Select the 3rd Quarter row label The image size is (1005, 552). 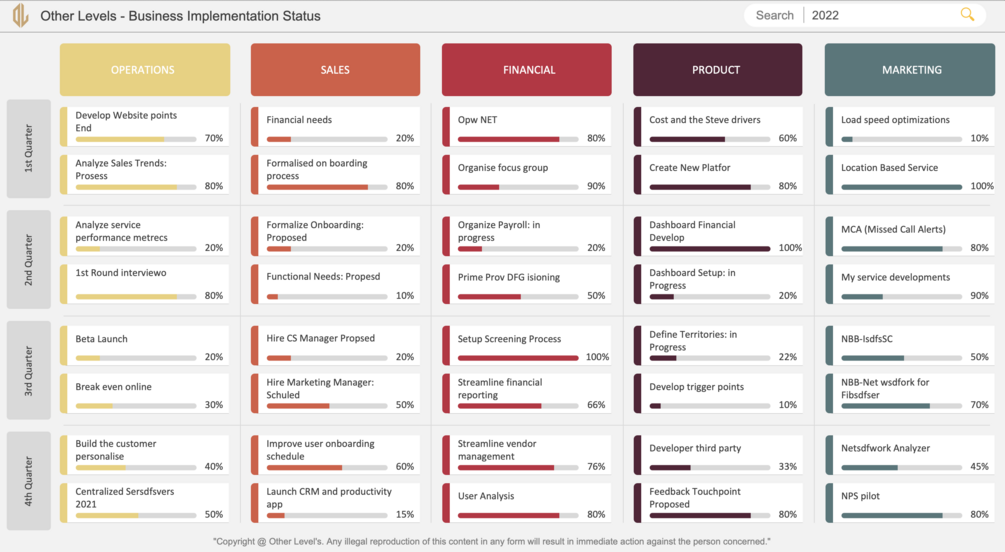tap(29, 371)
